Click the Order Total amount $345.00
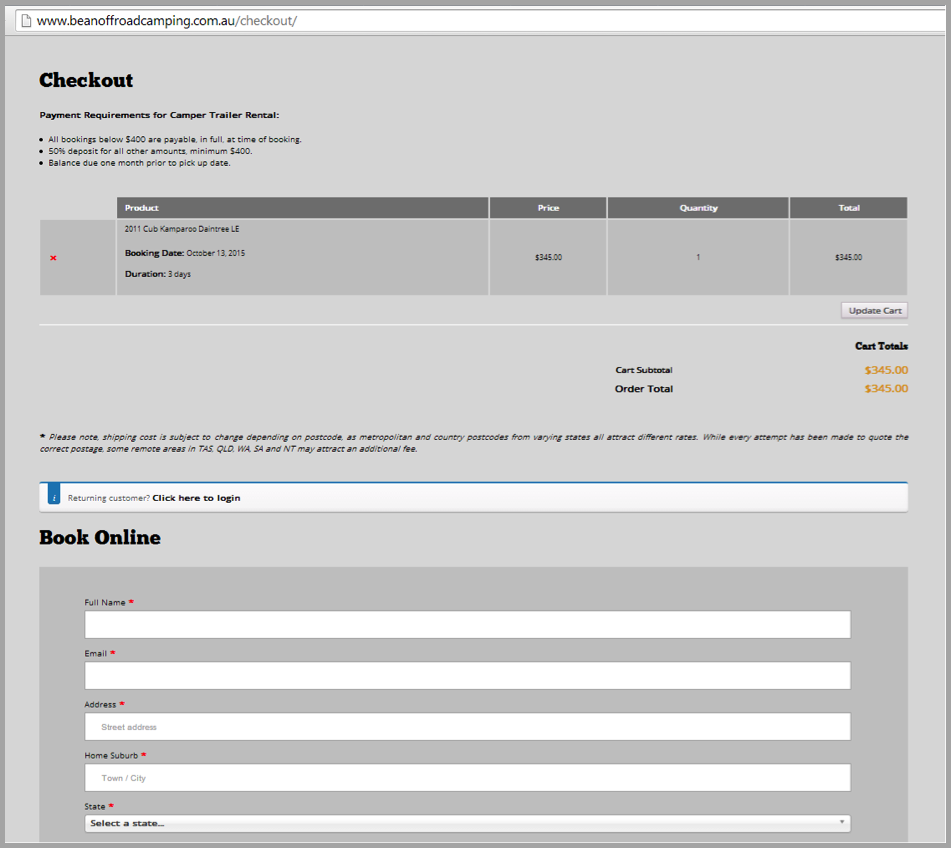 click(886, 389)
